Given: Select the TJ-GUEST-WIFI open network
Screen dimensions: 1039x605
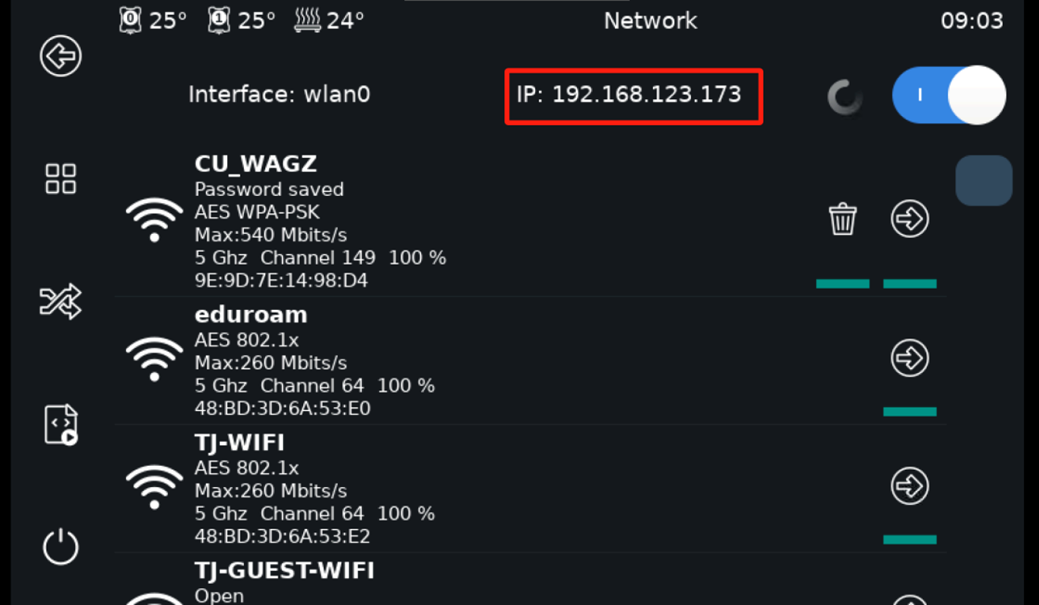Looking at the screenshot, I should pyautogui.click(x=285, y=571).
